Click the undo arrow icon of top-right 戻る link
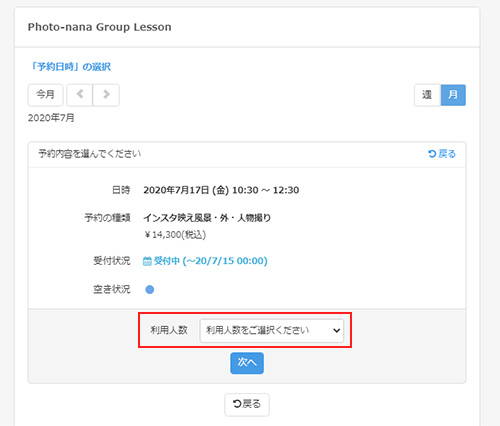The height and width of the screenshot is (426, 500). pos(432,154)
